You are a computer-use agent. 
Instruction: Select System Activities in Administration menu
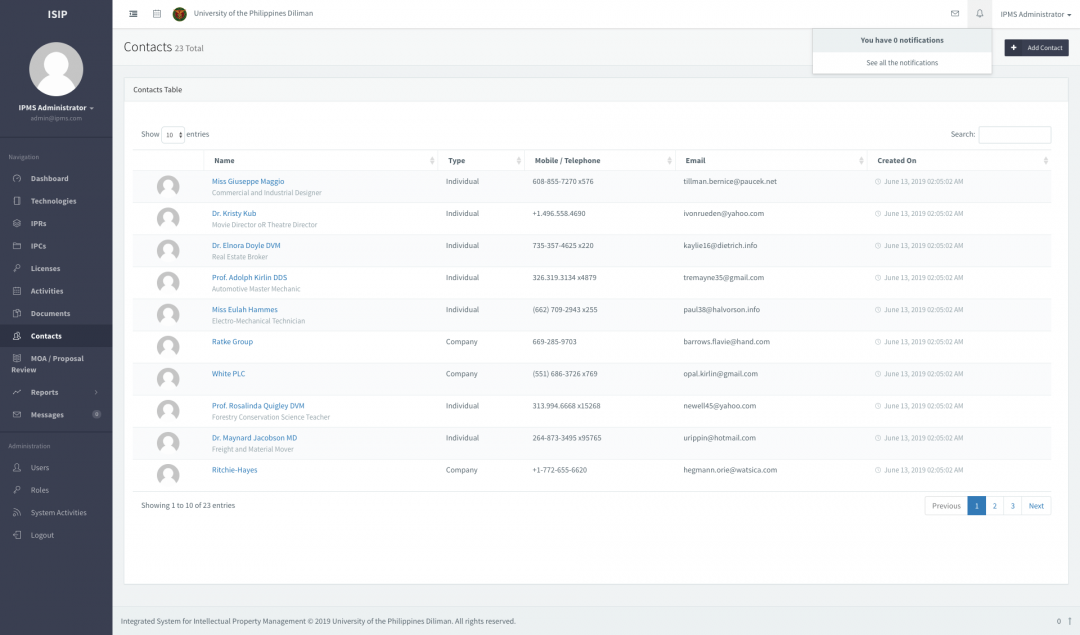click(59, 513)
